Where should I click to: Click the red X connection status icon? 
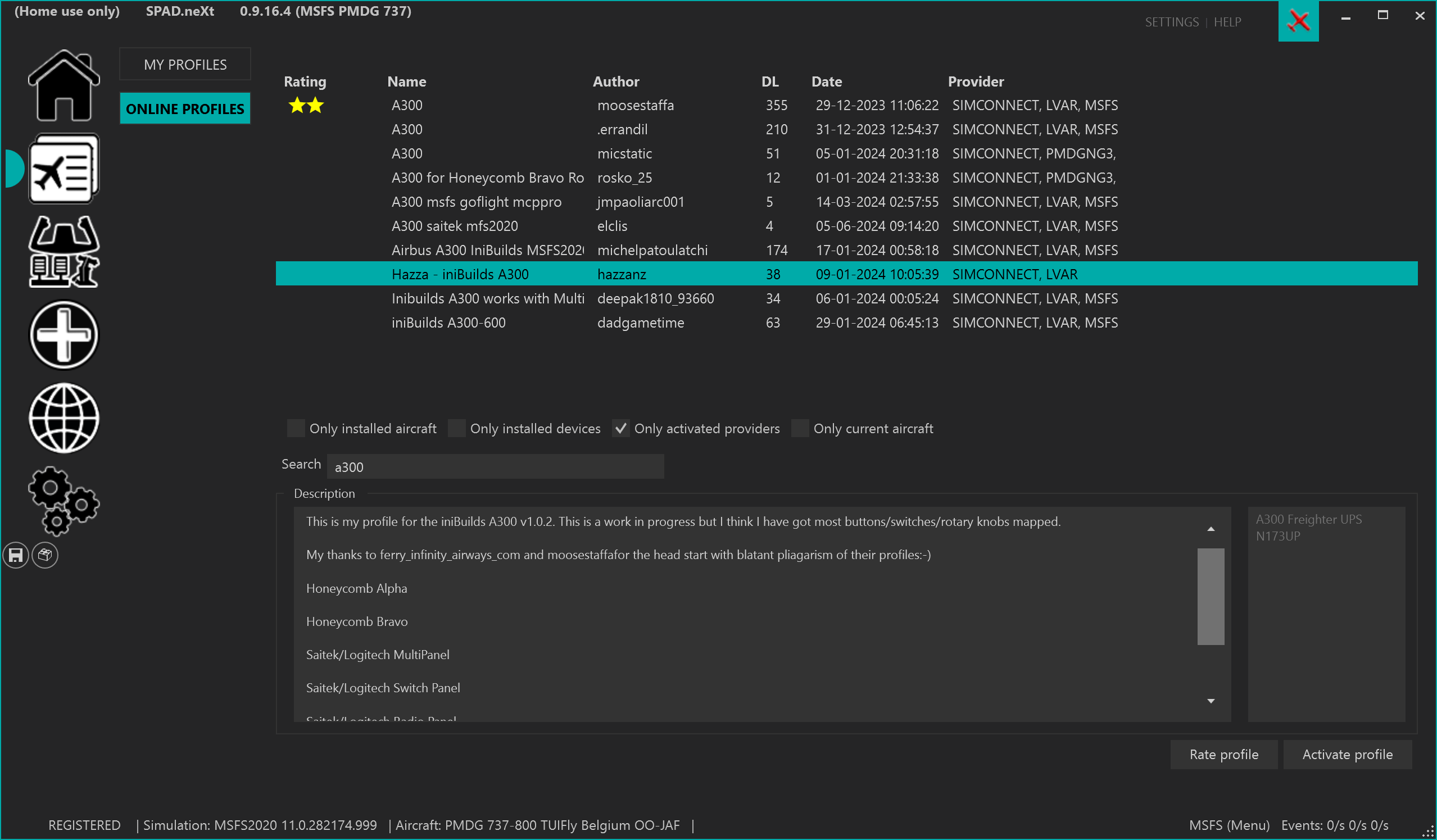click(x=1298, y=22)
